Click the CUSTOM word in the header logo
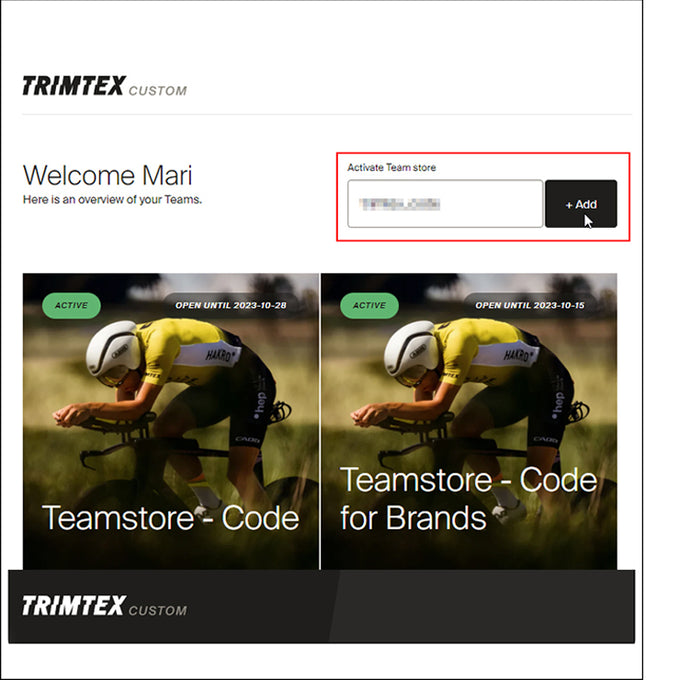Image resolution: width=680 pixels, height=680 pixels. click(158, 91)
